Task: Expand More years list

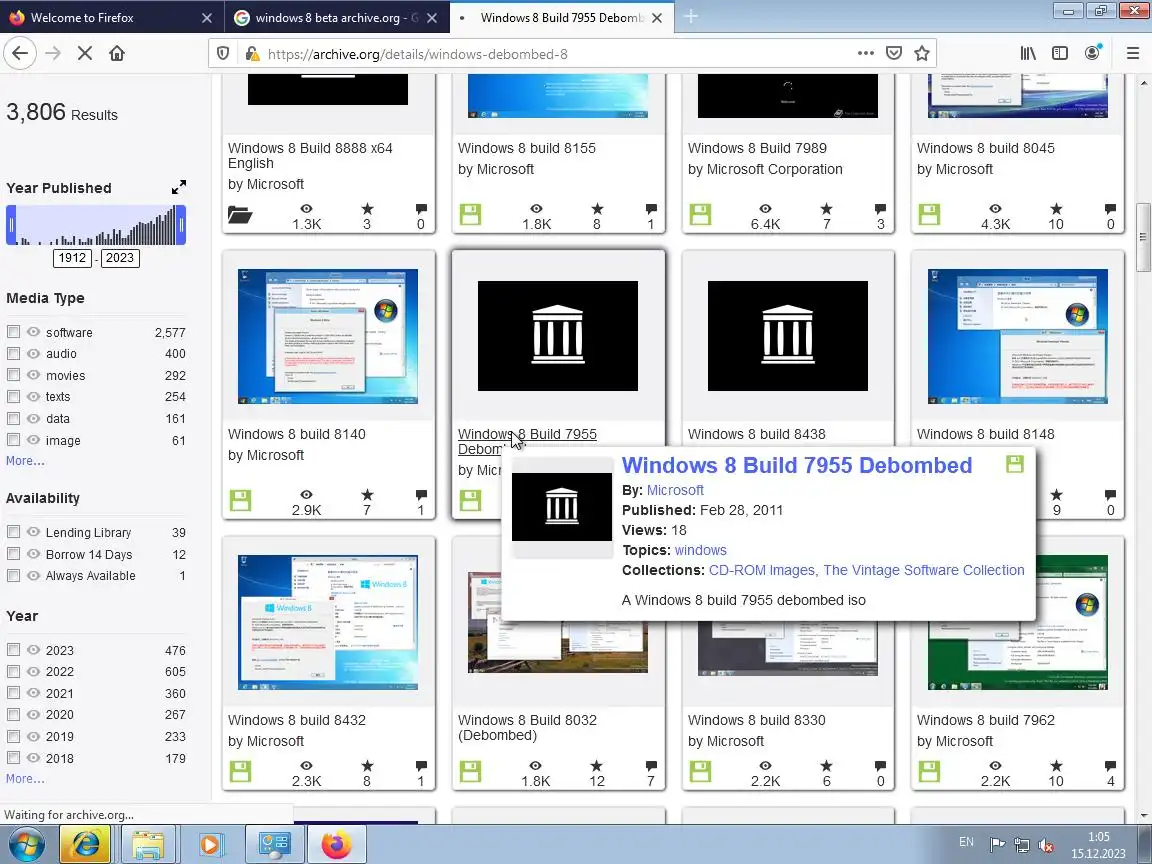Action: [25, 779]
